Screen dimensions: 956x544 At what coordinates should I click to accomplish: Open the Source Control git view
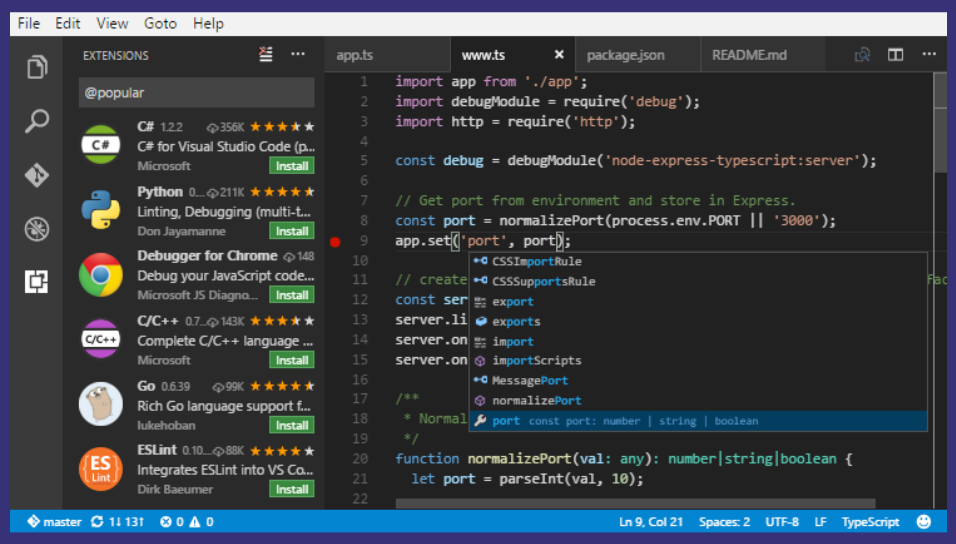37,175
